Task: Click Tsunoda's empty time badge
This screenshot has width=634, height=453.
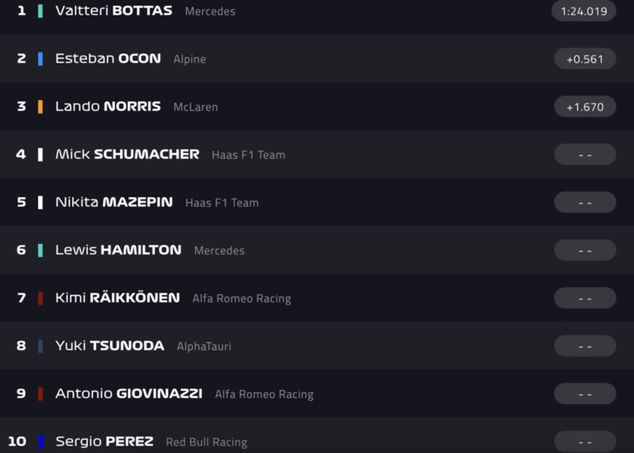Action: [584, 346]
